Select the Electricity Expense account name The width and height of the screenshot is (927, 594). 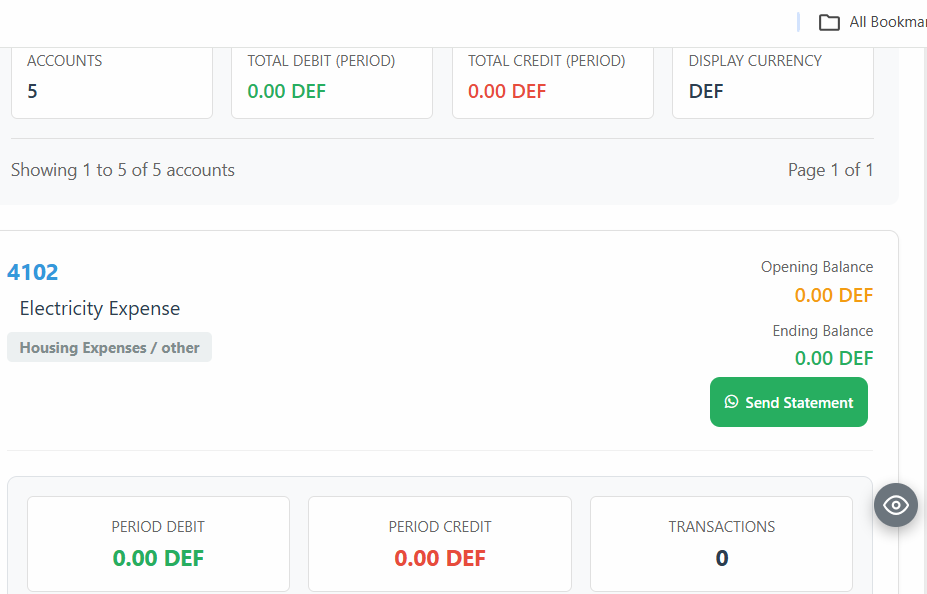point(100,308)
